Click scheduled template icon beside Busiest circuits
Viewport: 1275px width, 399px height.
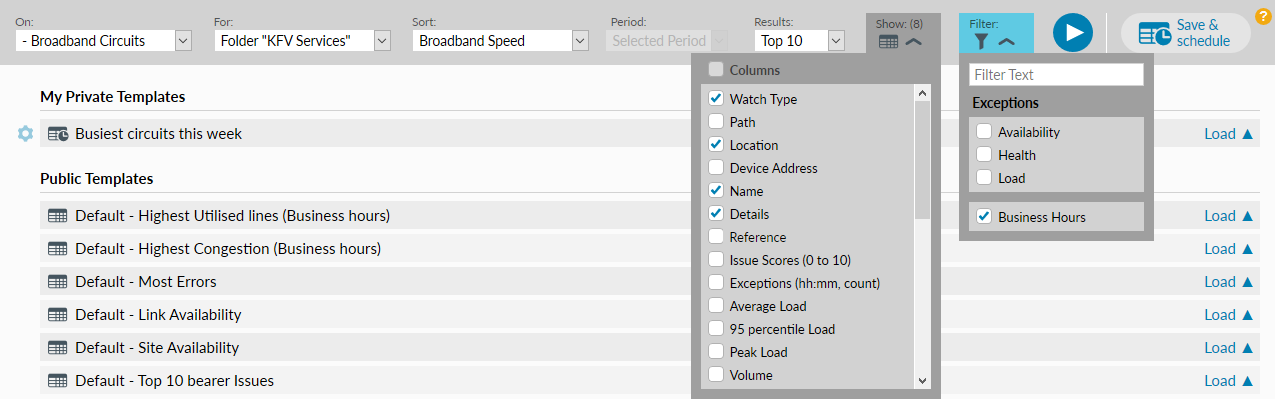tap(58, 134)
